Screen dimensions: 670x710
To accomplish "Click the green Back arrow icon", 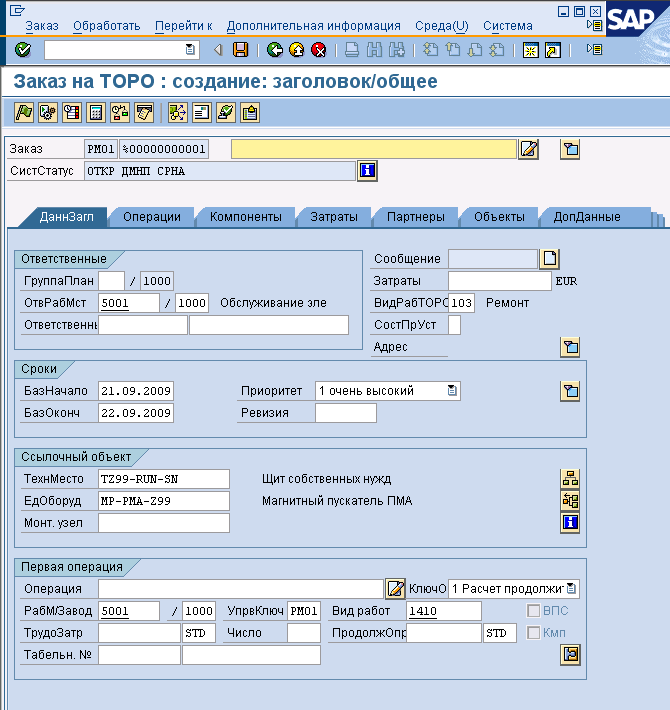I will point(274,49).
